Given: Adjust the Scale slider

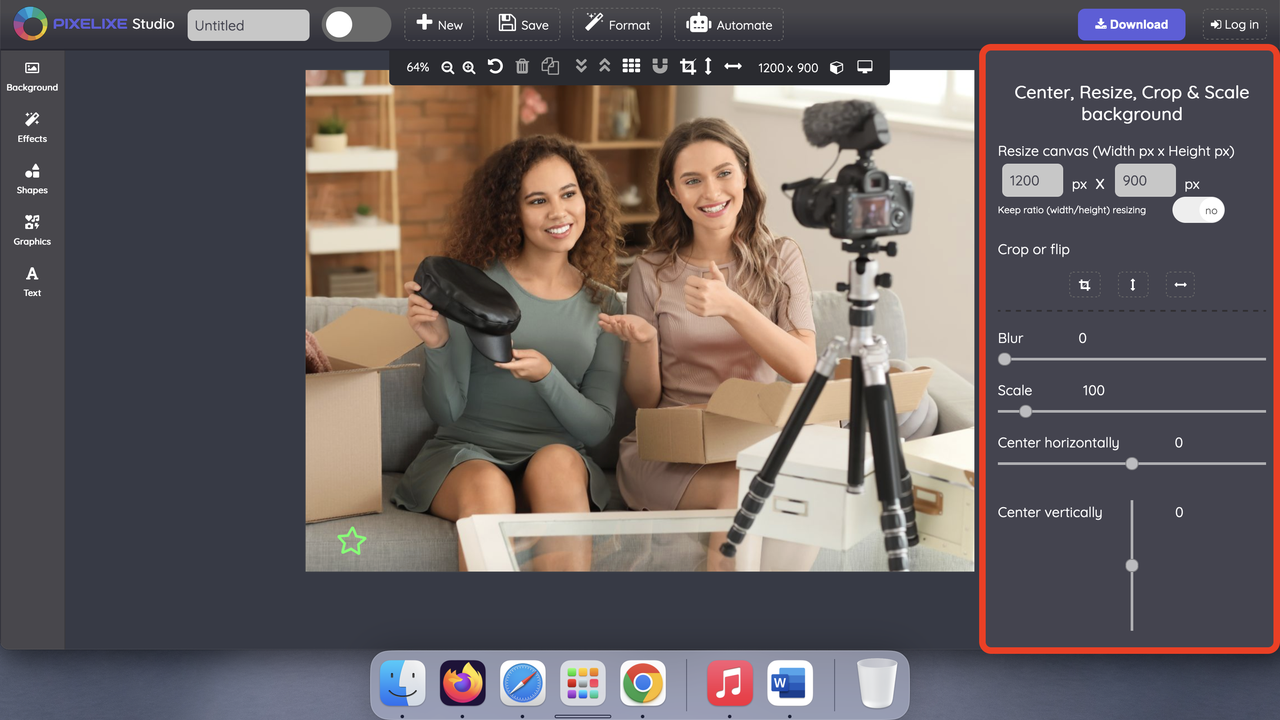Looking at the screenshot, I should point(1132,411).
